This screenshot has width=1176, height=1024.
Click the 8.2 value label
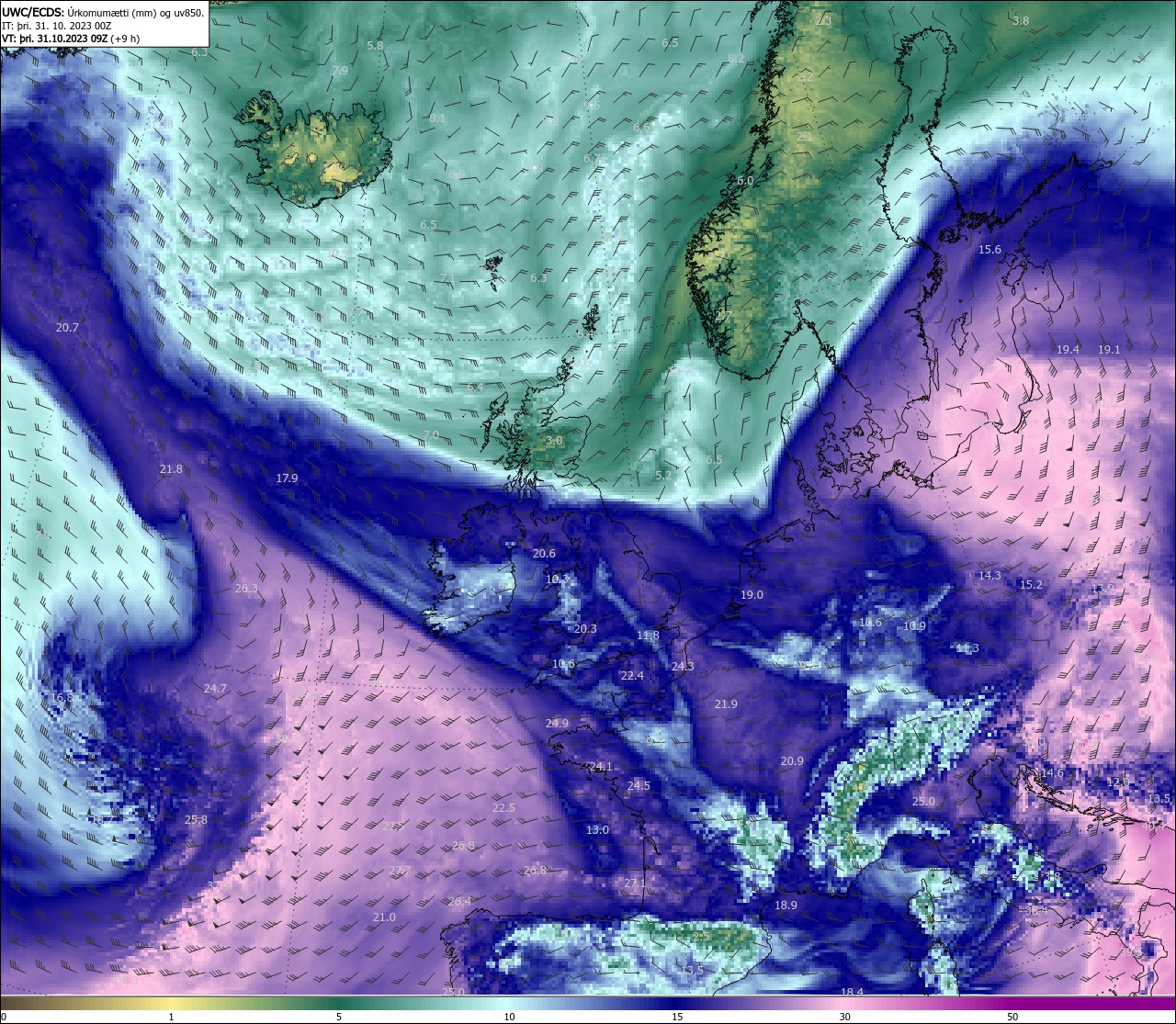coord(736,58)
